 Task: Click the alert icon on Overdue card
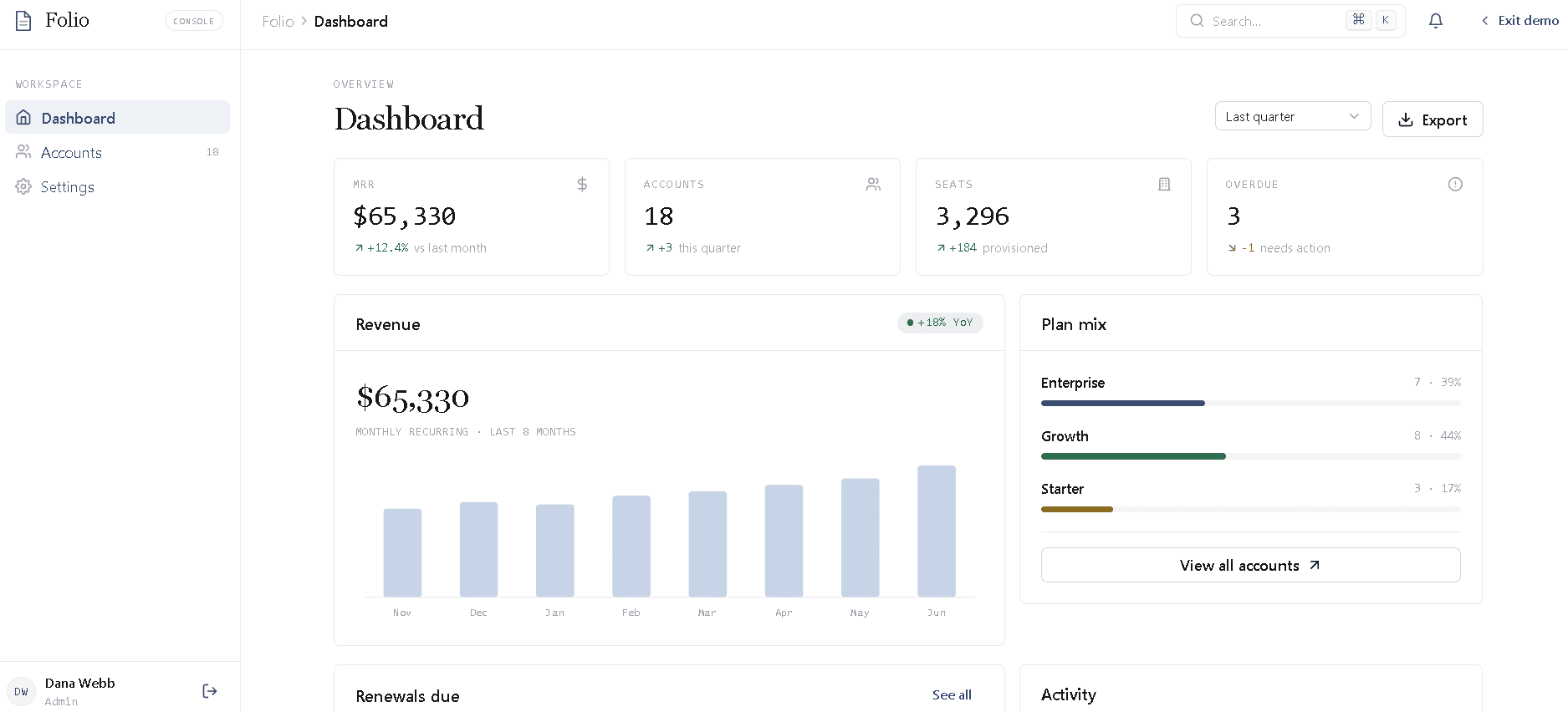tap(1455, 184)
